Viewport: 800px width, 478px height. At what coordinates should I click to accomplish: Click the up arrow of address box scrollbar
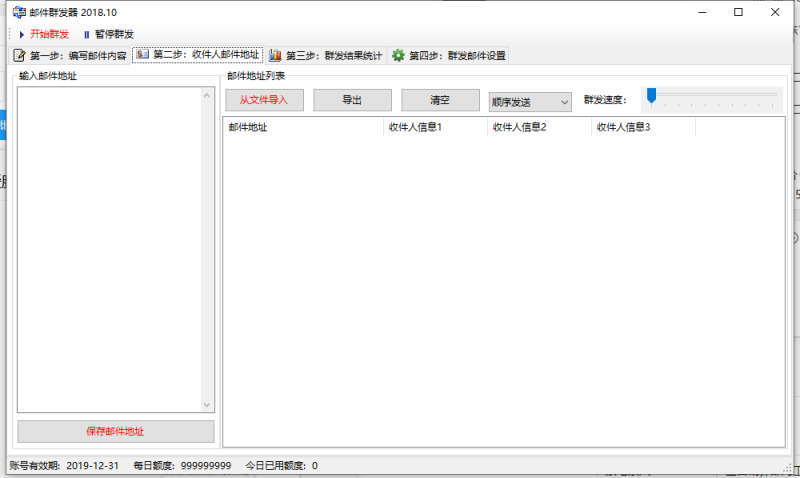click(x=207, y=96)
